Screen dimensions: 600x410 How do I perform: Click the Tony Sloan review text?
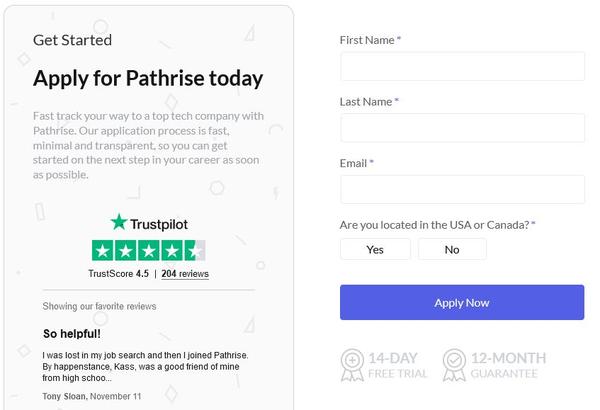coord(145,366)
